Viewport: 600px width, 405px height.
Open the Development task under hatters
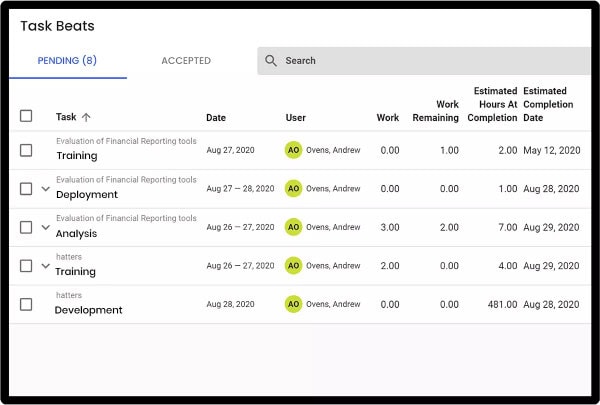pos(88,310)
